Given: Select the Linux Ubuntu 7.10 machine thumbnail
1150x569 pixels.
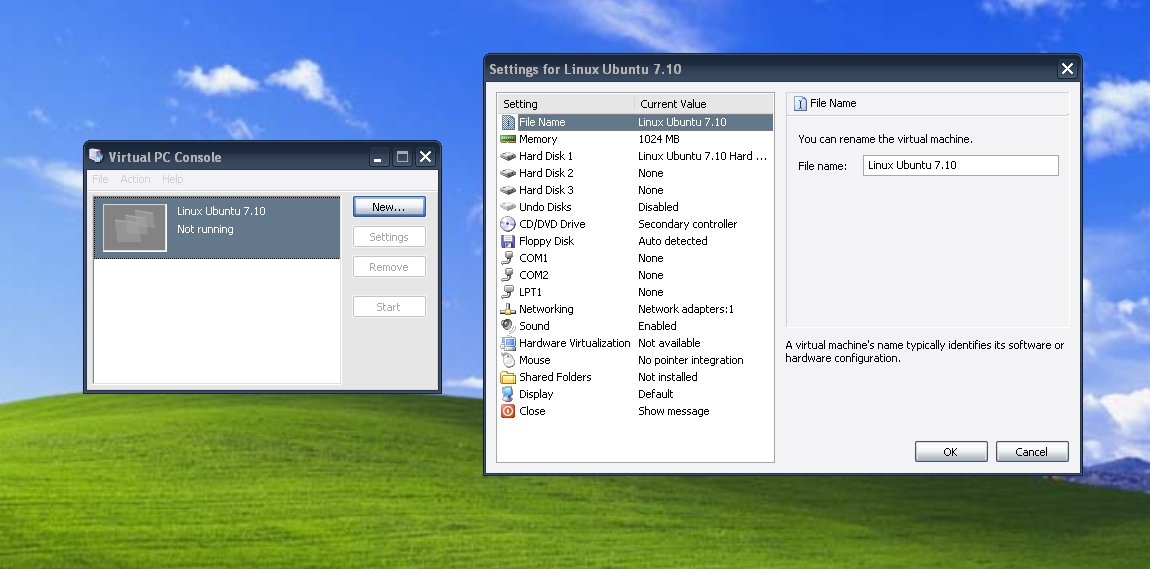Looking at the screenshot, I should click(x=135, y=227).
